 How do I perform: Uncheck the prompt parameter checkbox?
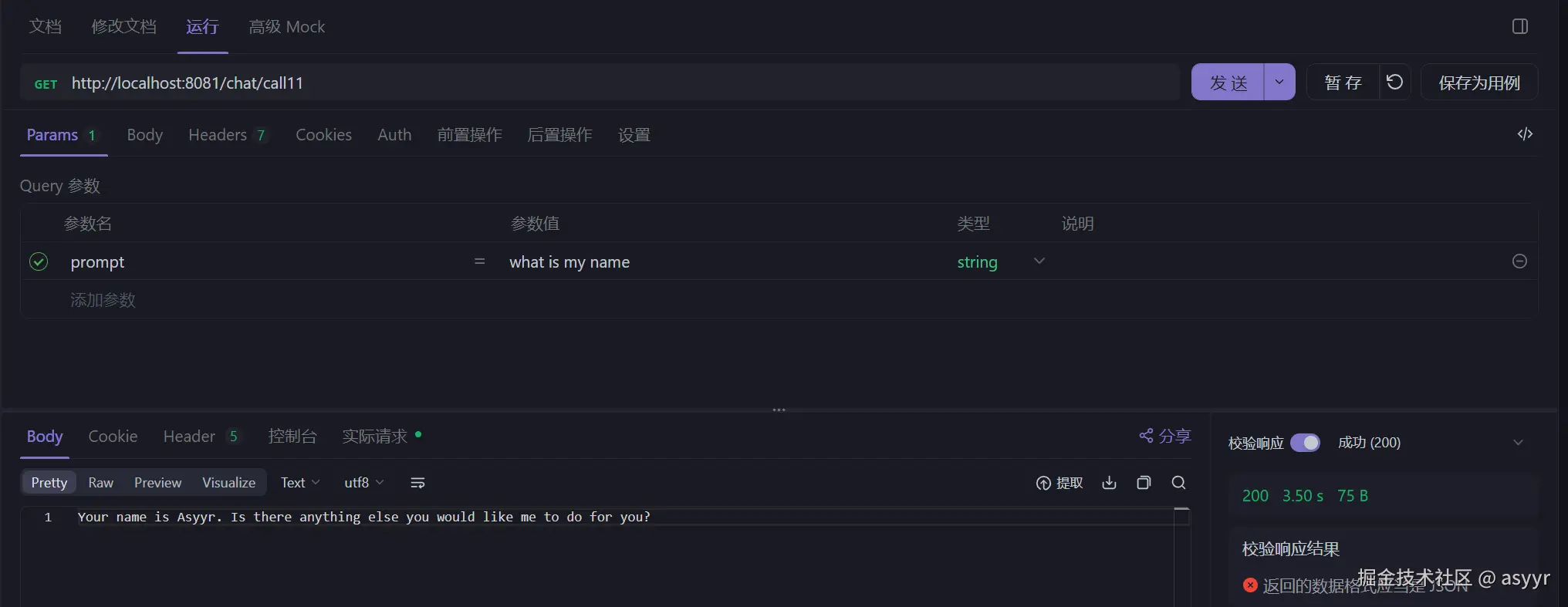point(39,262)
